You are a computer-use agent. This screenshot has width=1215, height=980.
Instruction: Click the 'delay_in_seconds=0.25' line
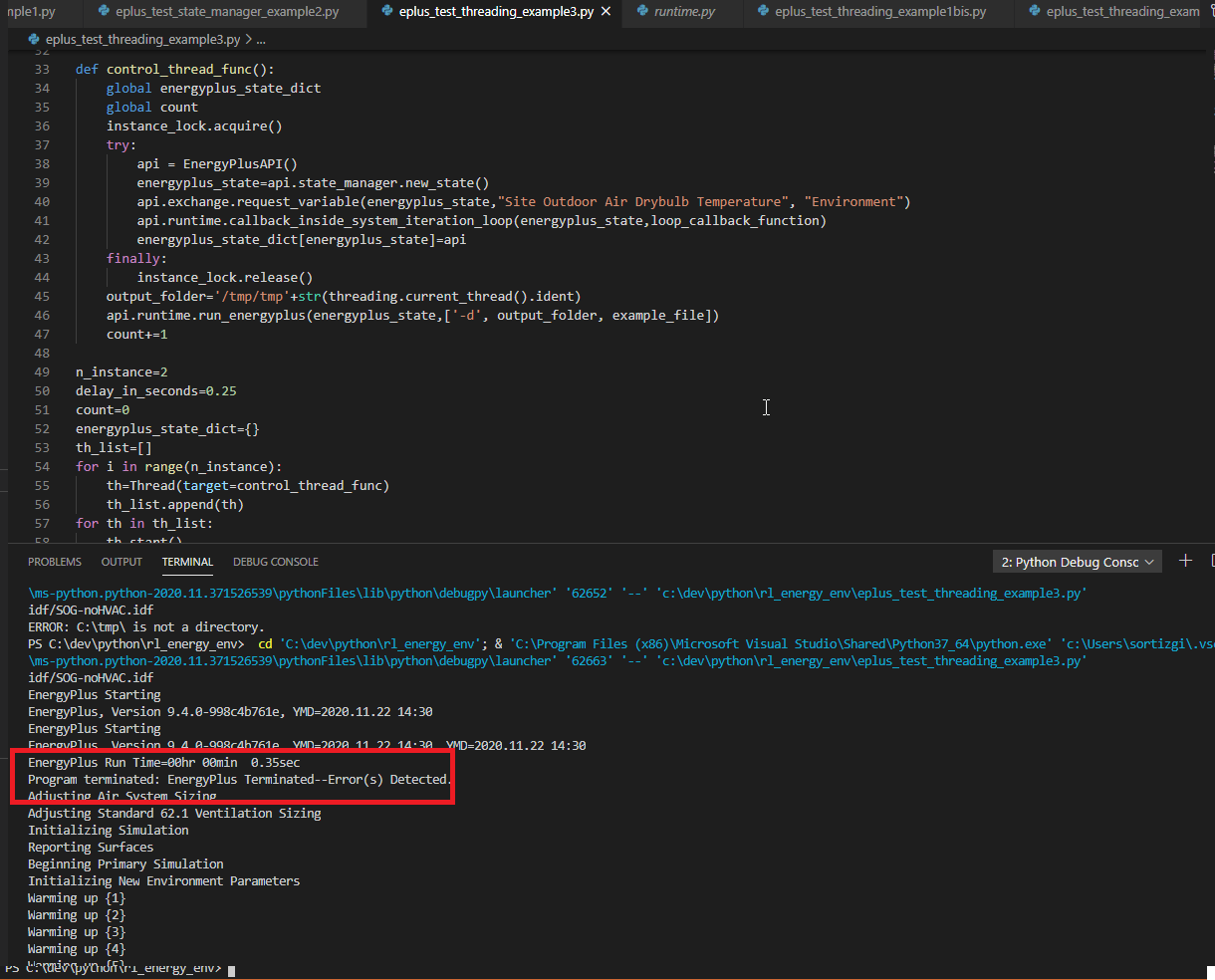156,391
